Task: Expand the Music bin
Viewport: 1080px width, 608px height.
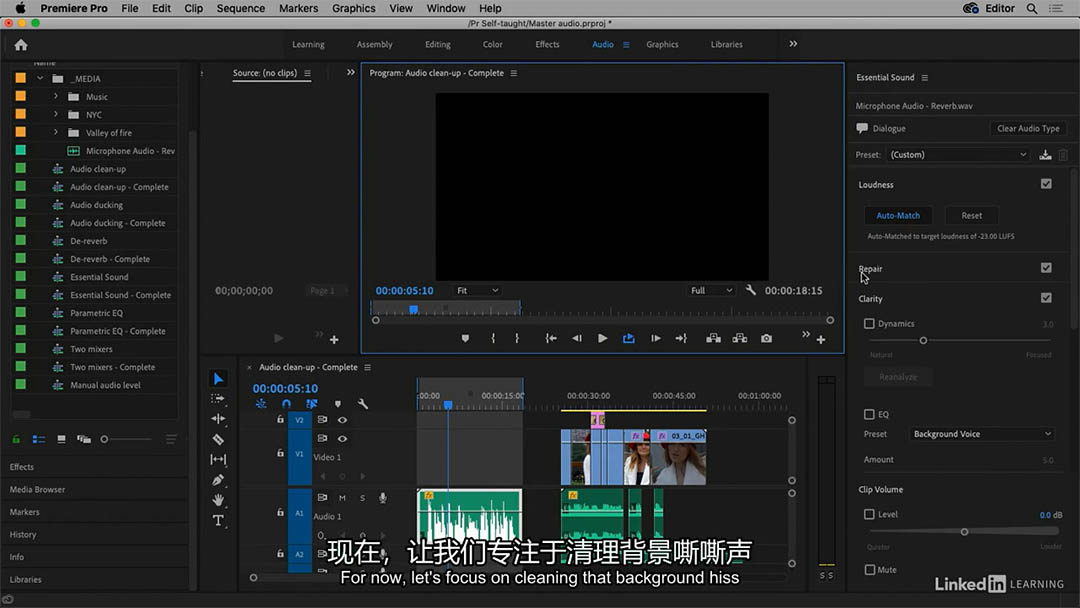Action: (x=56, y=96)
